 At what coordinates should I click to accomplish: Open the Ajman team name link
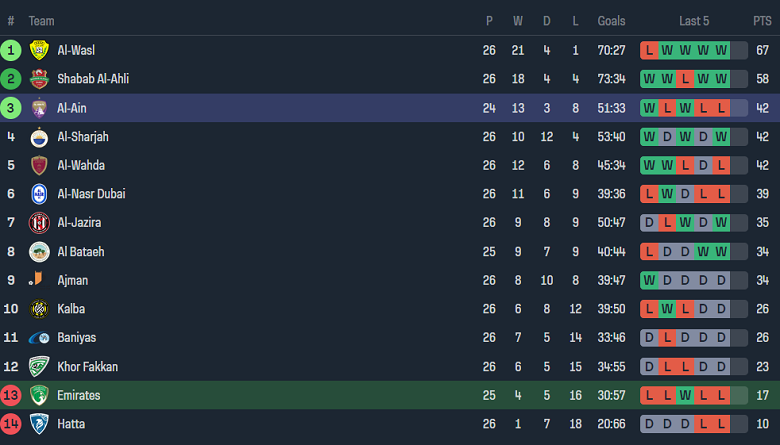tap(73, 280)
